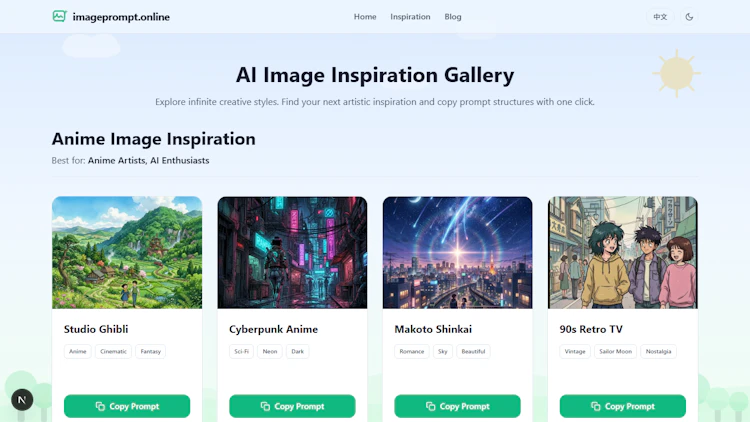Open the Cyberpunk Anime neon alley thumbnail

click(292, 252)
